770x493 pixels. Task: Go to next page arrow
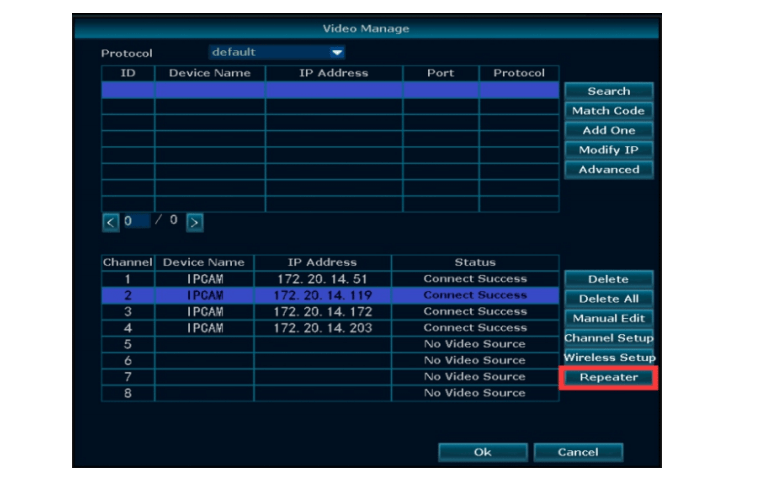click(x=194, y=221)
